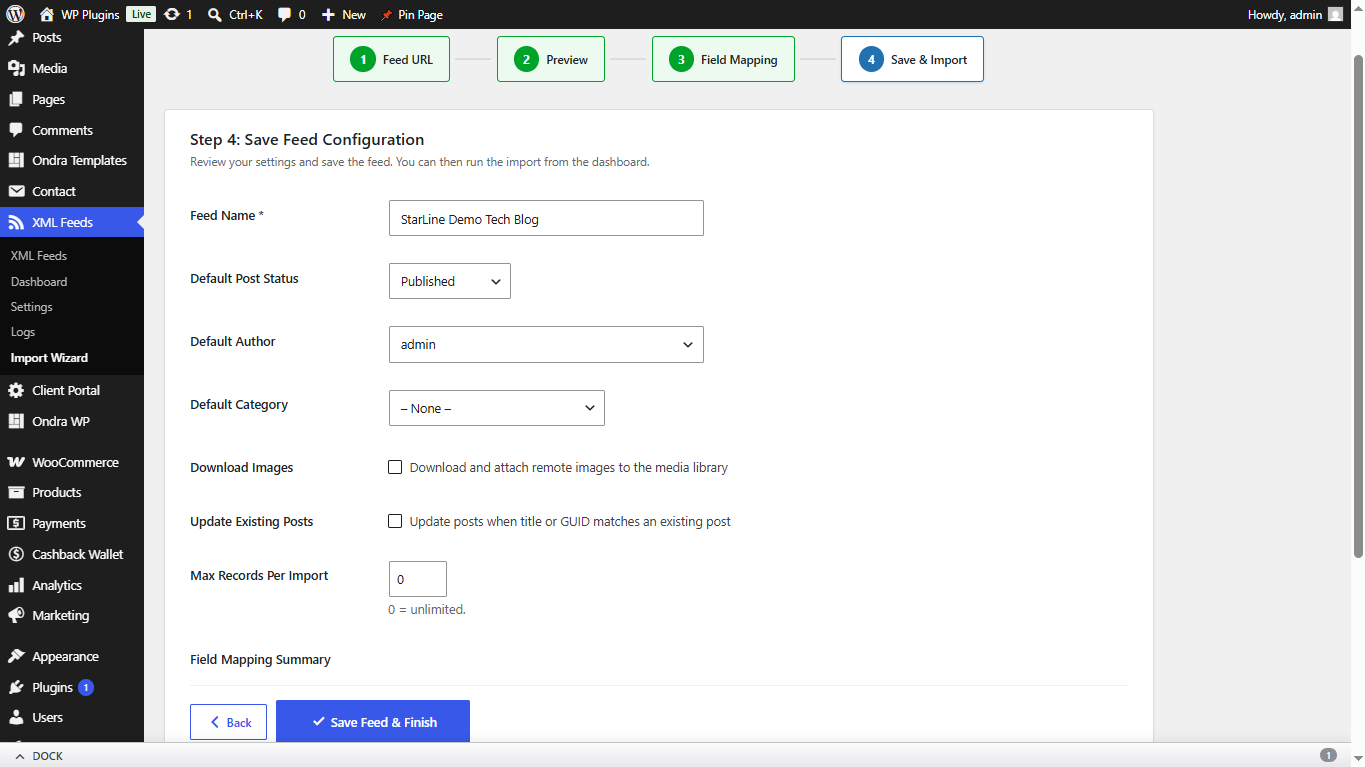Open Settings submenu item
Image resolution: width=1365 pixels, height=767 pixels.
pyautogui.click(x=32, y=307)
